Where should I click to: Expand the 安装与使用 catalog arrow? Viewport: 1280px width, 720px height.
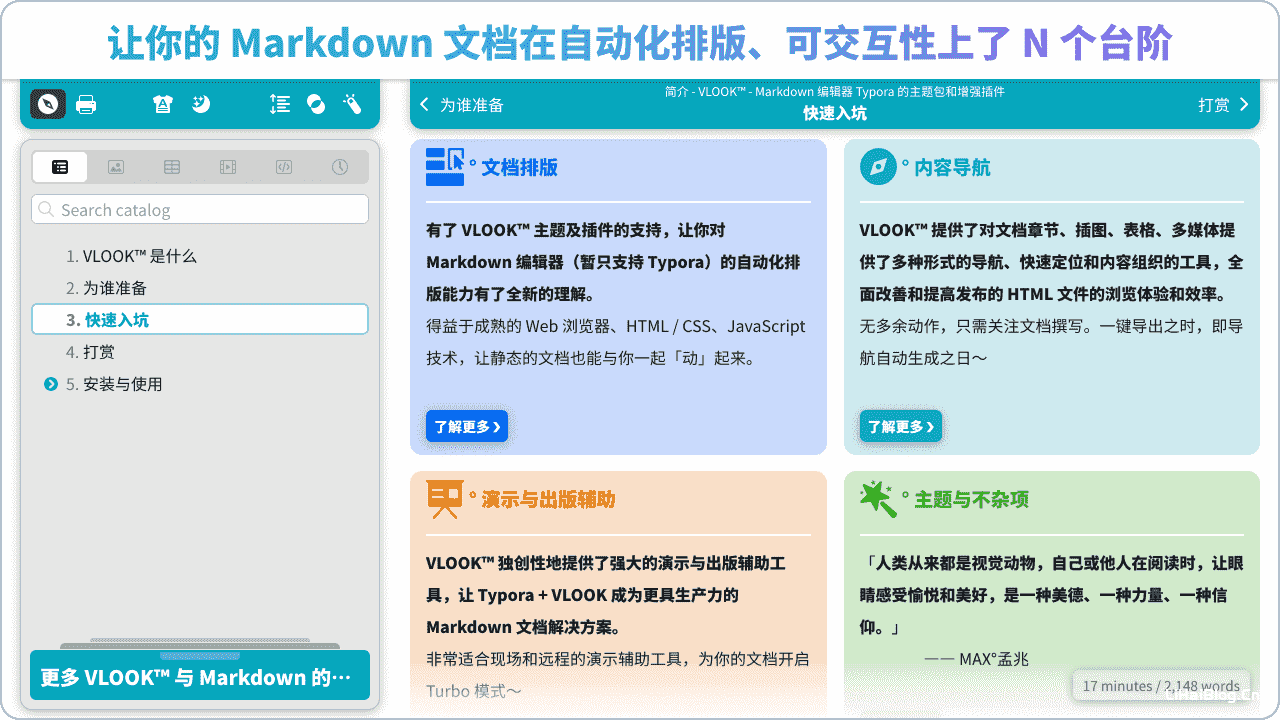tap(51, 384)
